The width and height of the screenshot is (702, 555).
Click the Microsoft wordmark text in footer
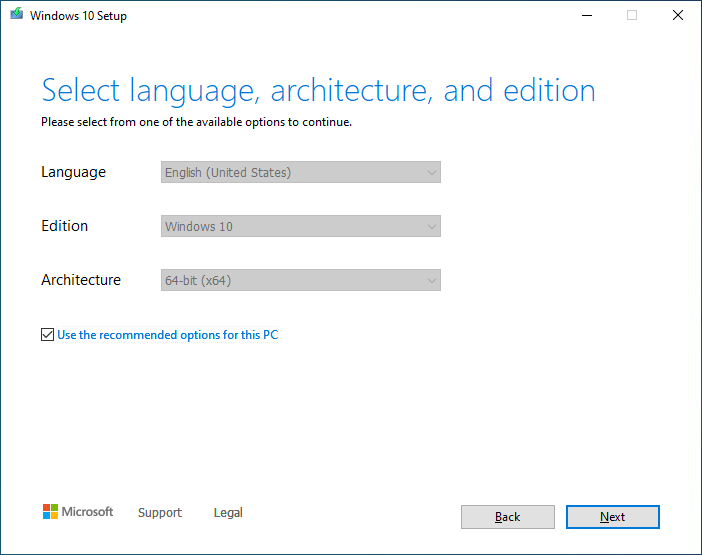(x=88, y=512)
